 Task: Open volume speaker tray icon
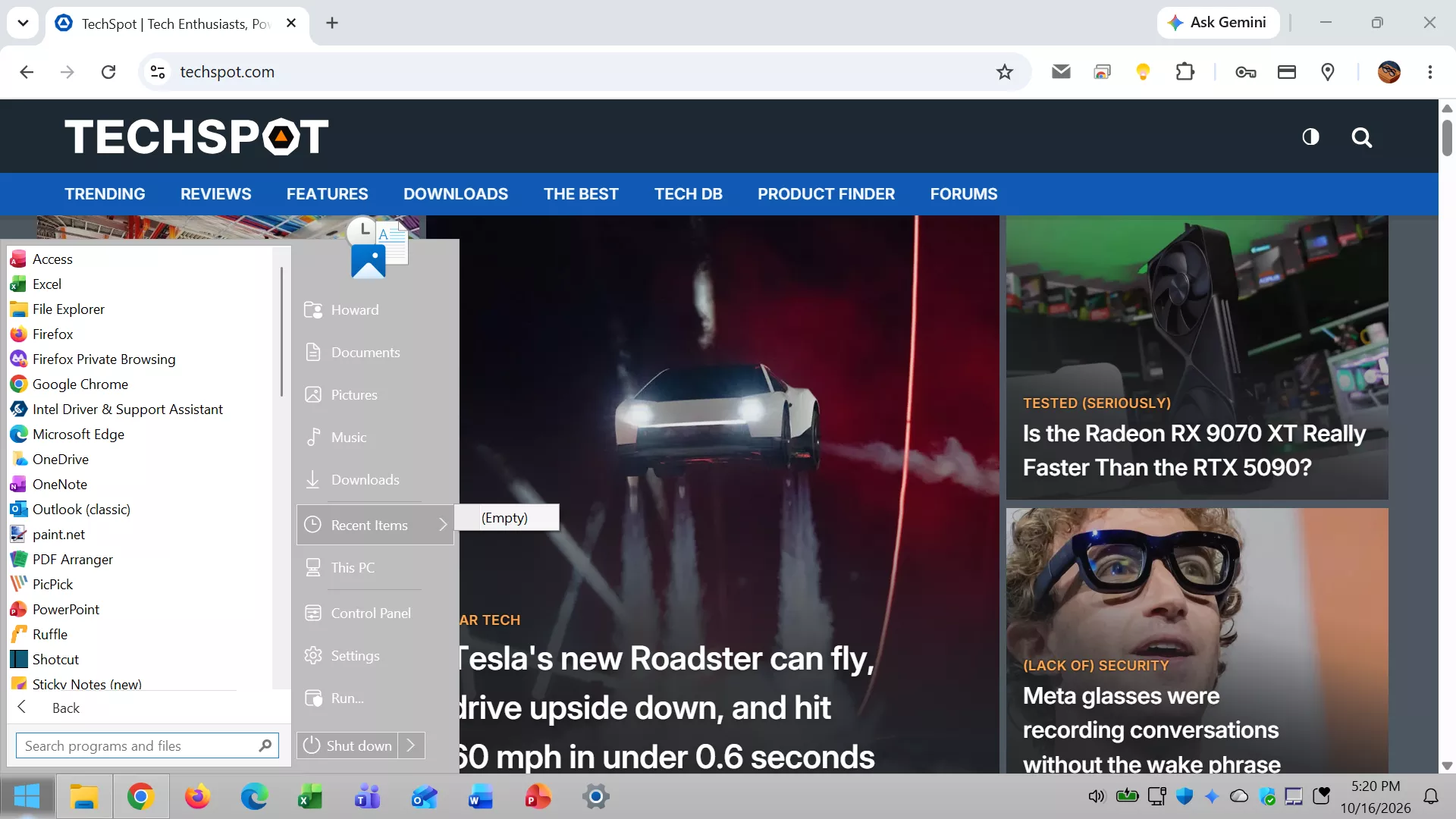[1097, 796]
